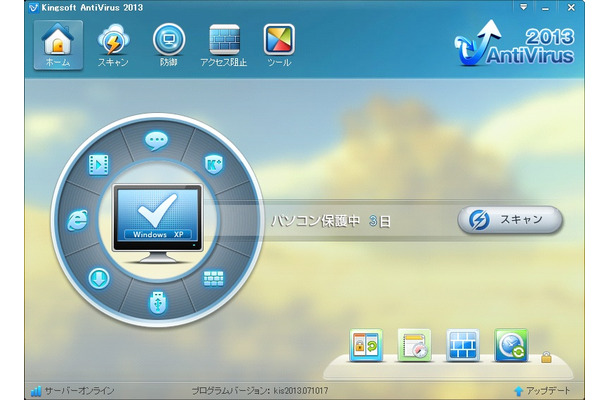
Task: Click the keyboard protection icon
Action: coord(213,279)
